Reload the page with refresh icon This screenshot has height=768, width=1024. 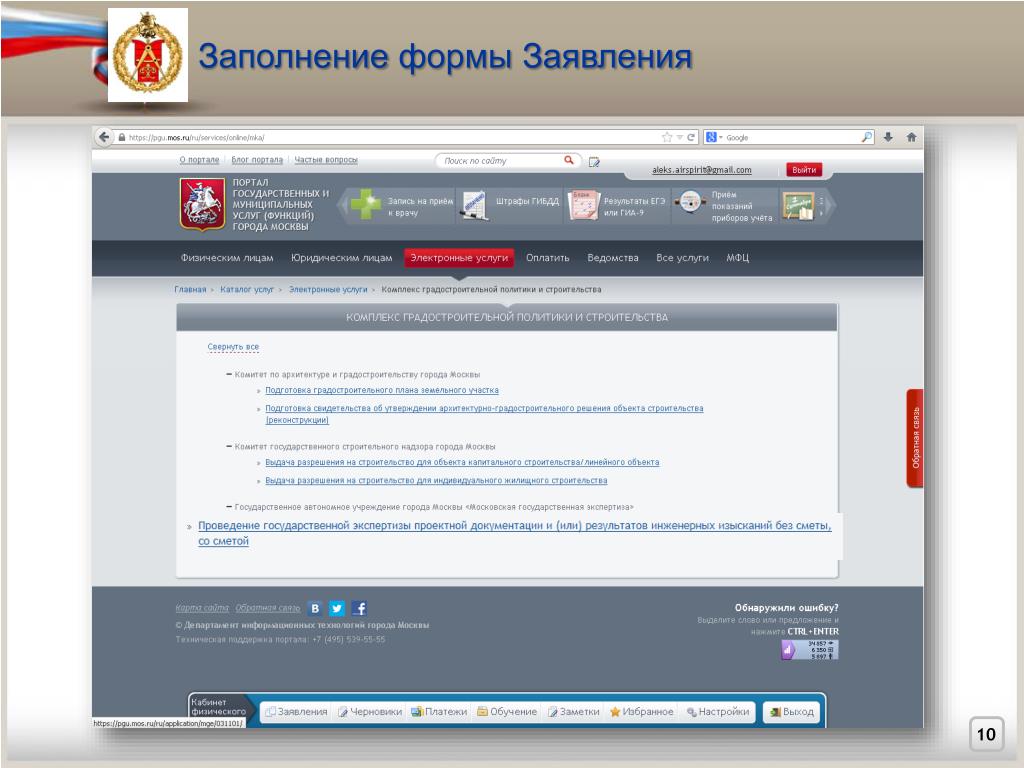tap(691, 137)
